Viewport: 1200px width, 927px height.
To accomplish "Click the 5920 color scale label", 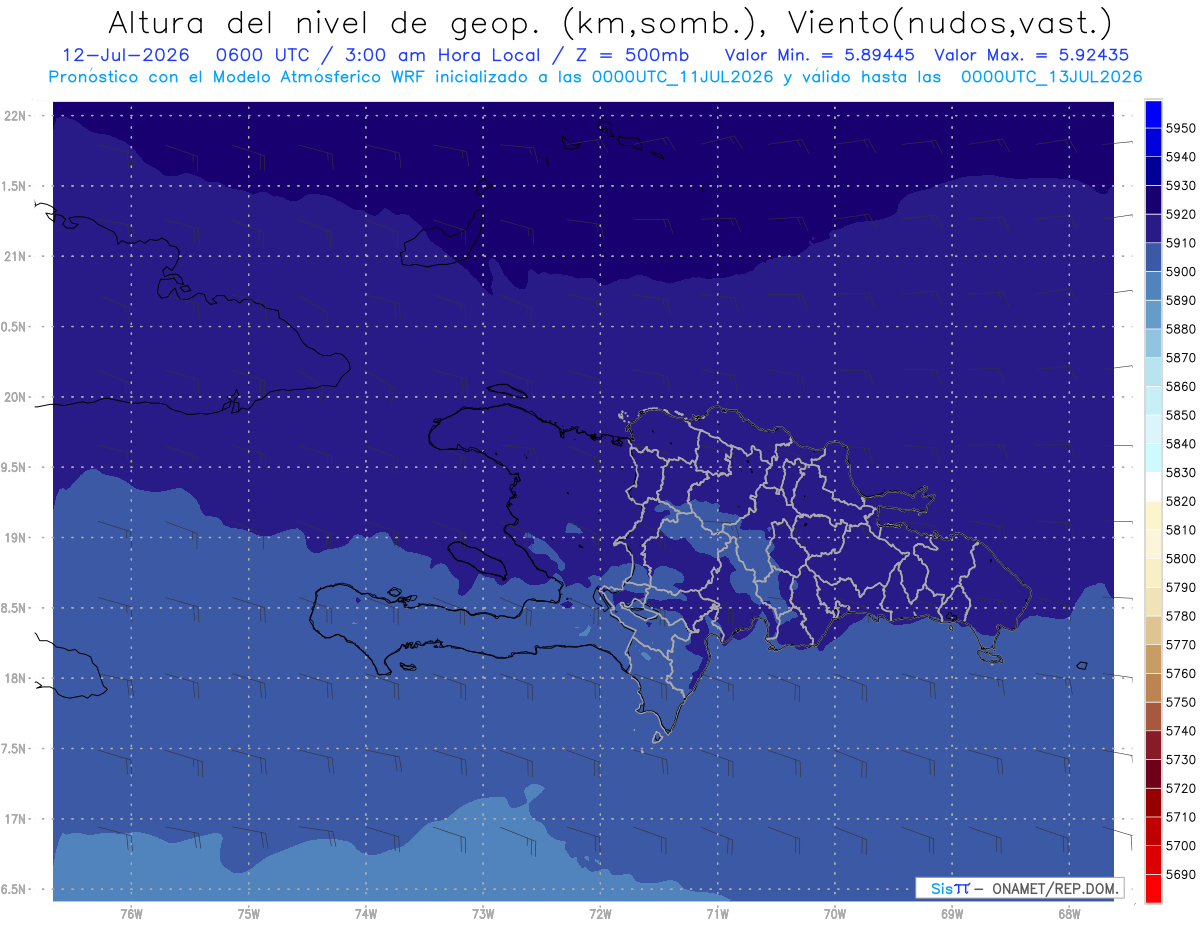I will pyautogui.click(x=1180, y=214).
